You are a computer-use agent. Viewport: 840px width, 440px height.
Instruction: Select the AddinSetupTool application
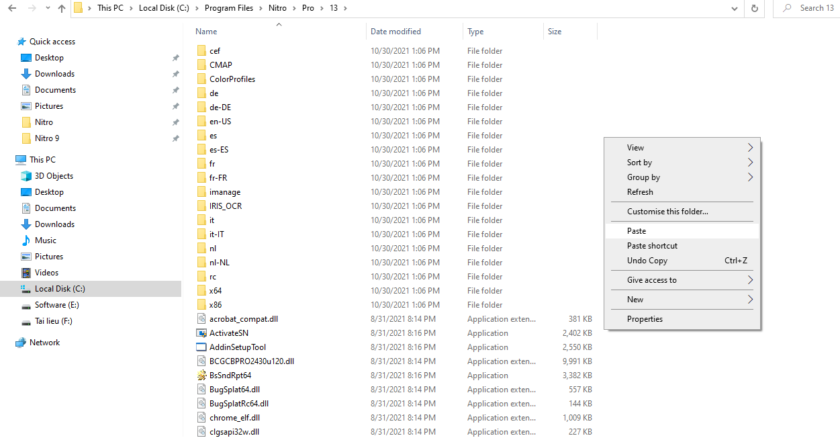coord(237,347)
